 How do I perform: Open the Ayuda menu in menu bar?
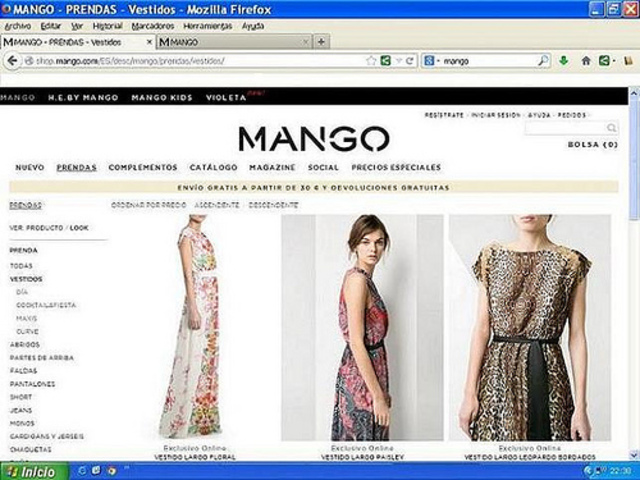click(253, 26)
